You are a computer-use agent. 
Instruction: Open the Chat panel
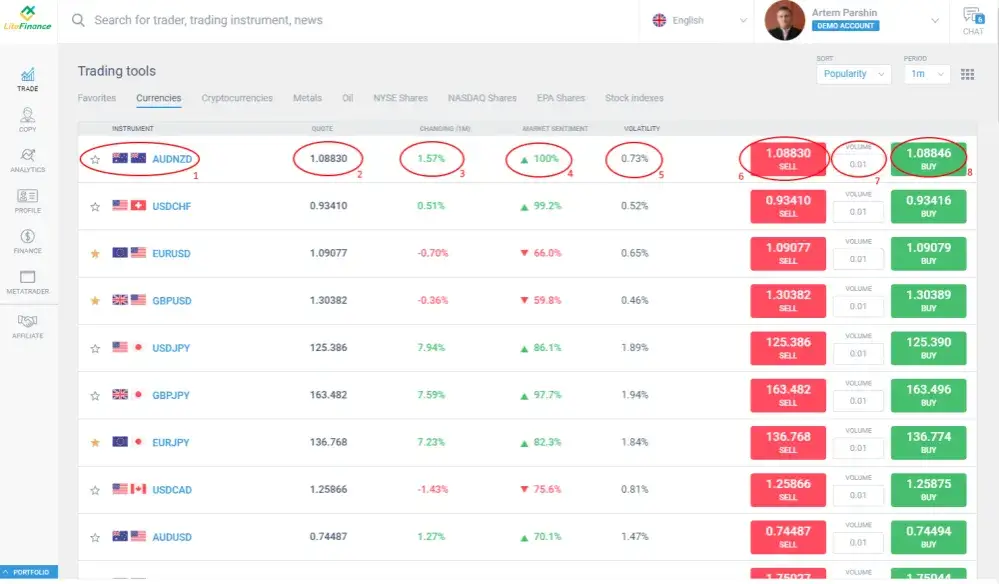pos(973,20)
